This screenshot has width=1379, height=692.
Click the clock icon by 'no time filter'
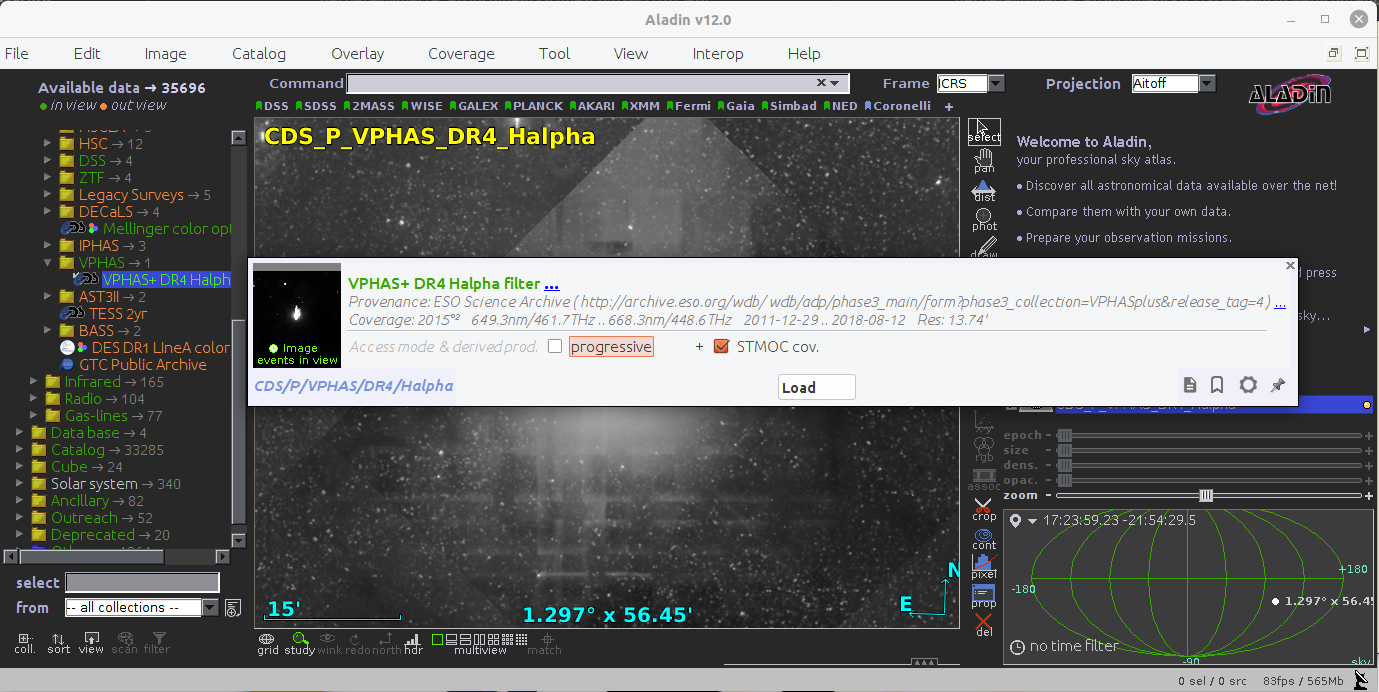point(1018,647)
